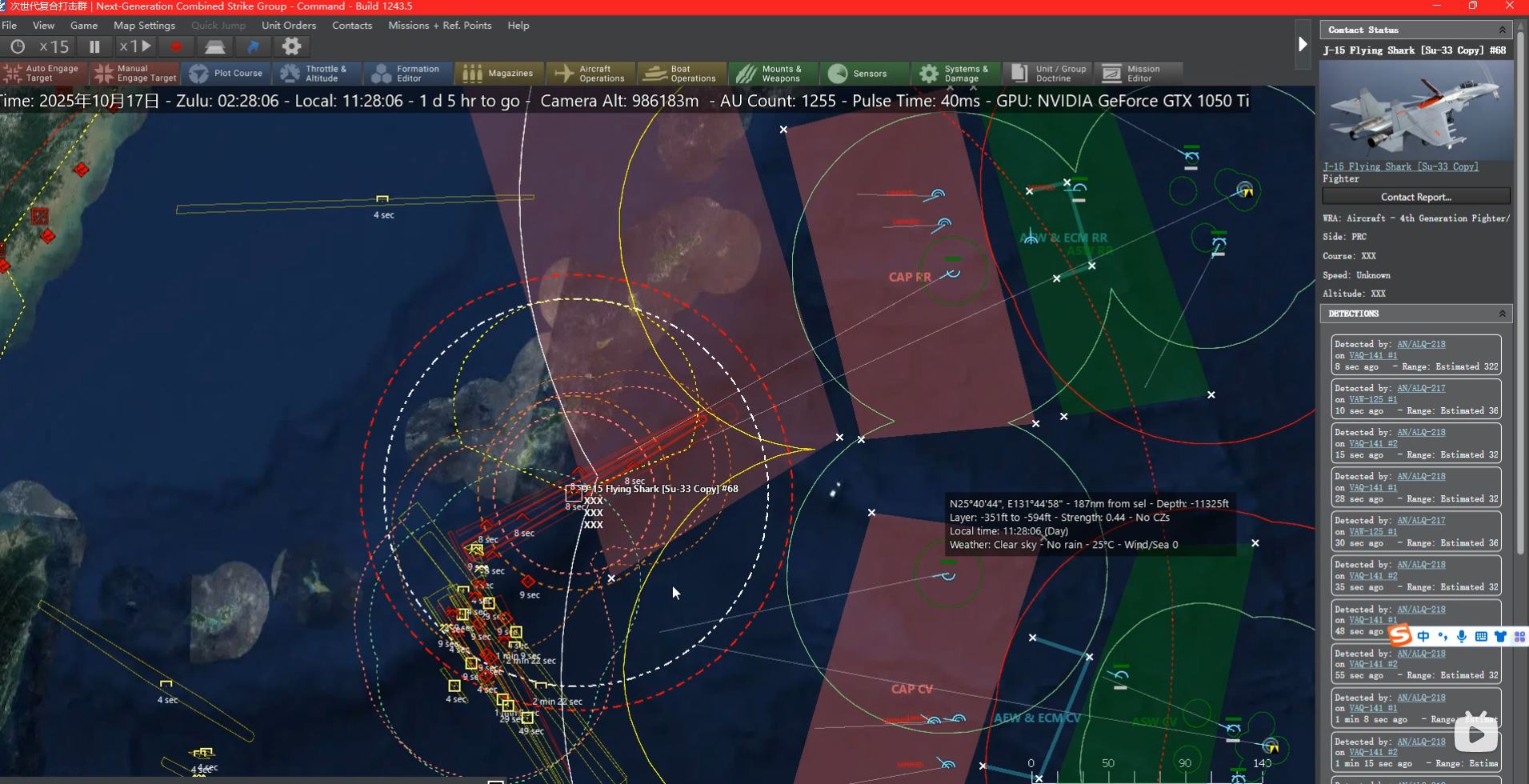Image resolution: width=1529 pixels, height=784 pixels.
Task: Open the Unit Orders menu
Action: (289, 26)
